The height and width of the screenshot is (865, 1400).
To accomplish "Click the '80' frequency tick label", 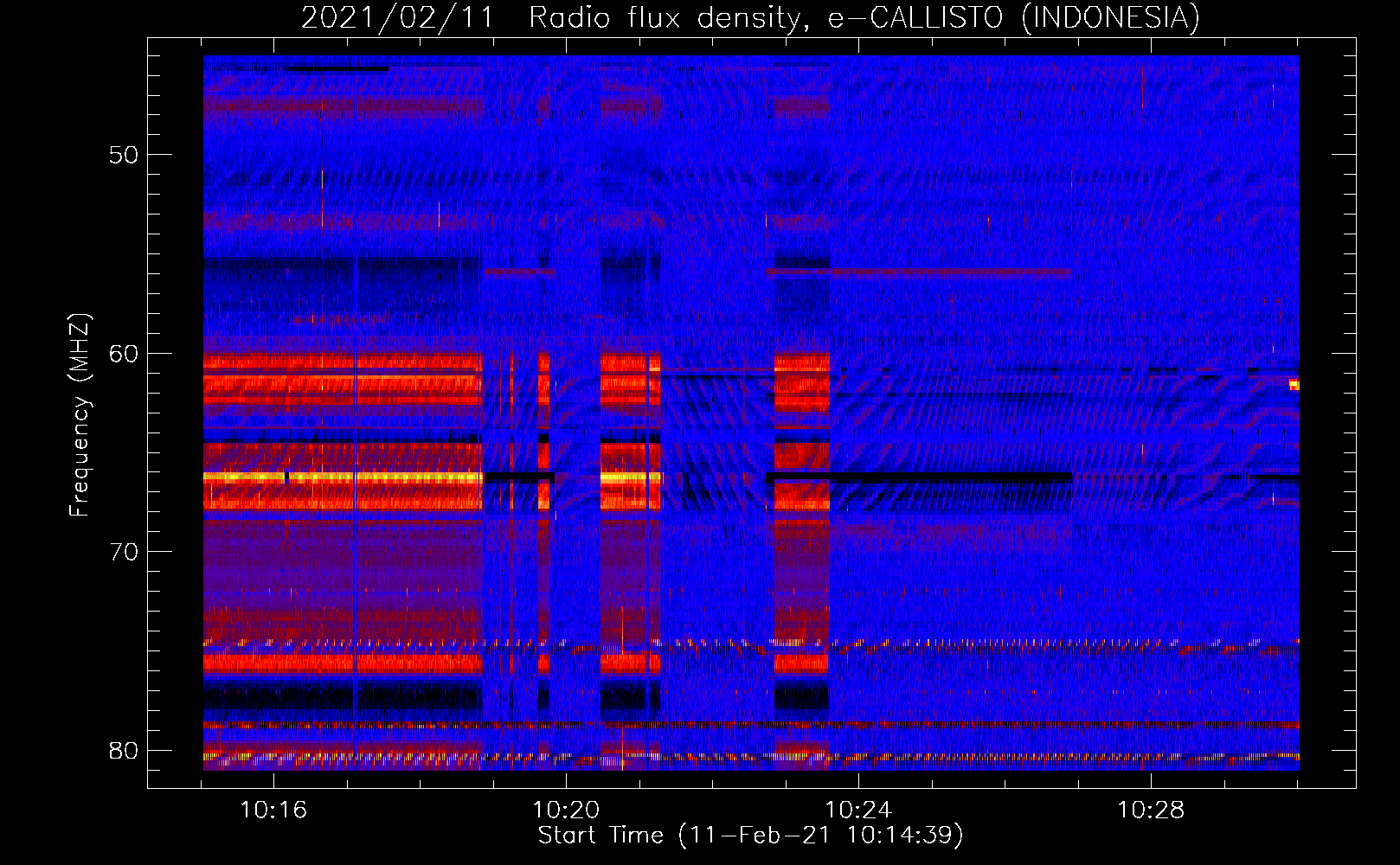I will (124, 751).
